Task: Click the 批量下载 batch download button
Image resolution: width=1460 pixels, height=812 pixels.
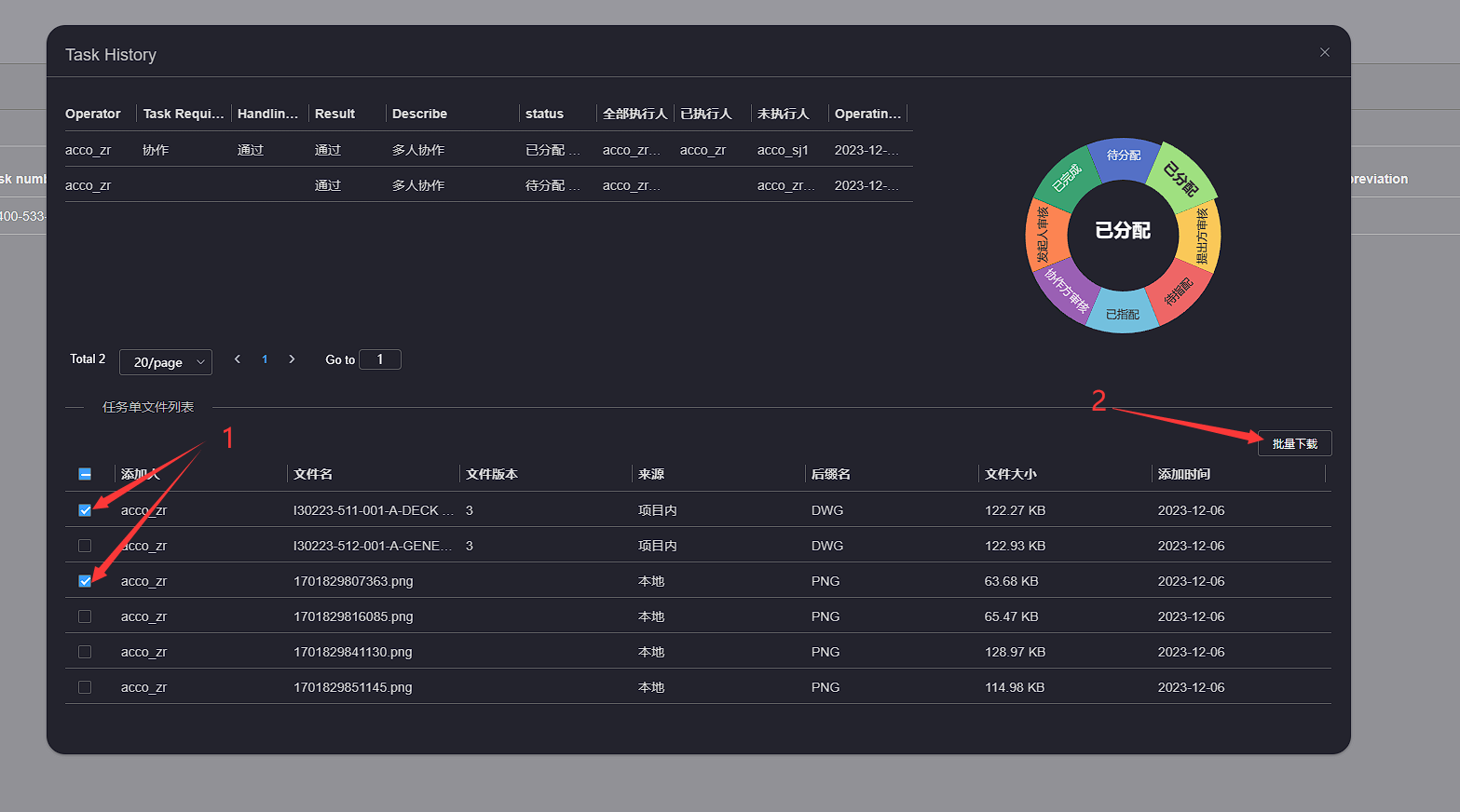Action: [1294, 443]
